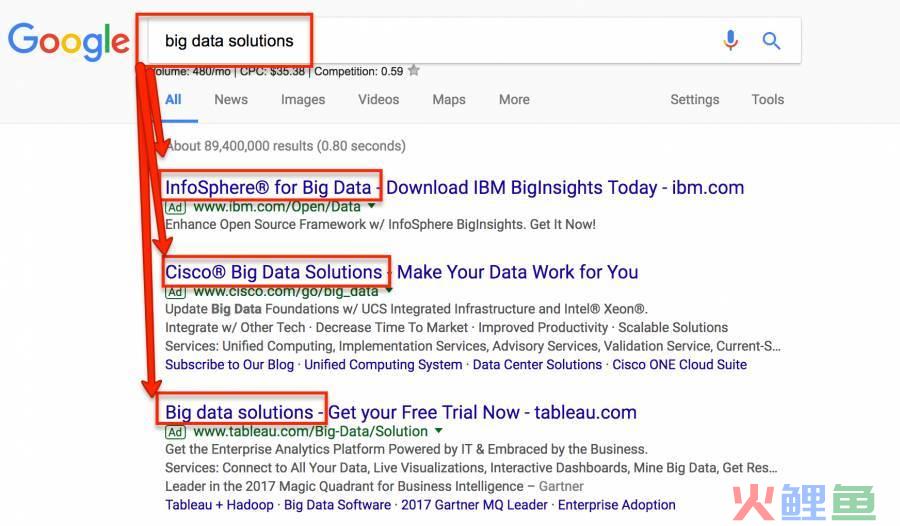Switch to the News tab

pos(231,99)
